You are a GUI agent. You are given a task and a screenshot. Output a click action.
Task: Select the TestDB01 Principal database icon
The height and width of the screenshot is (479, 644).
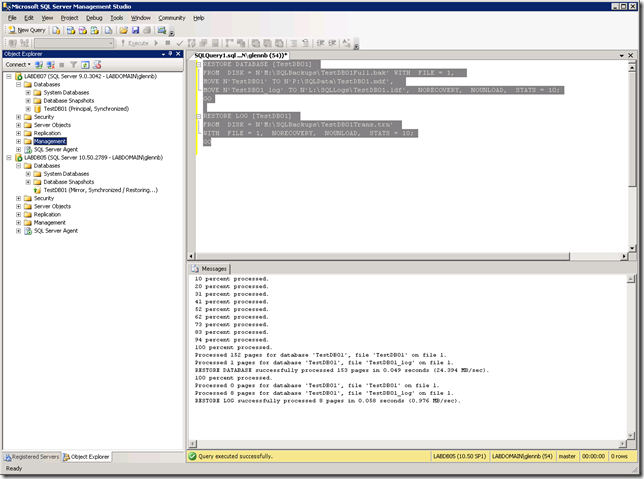point(37,107)
